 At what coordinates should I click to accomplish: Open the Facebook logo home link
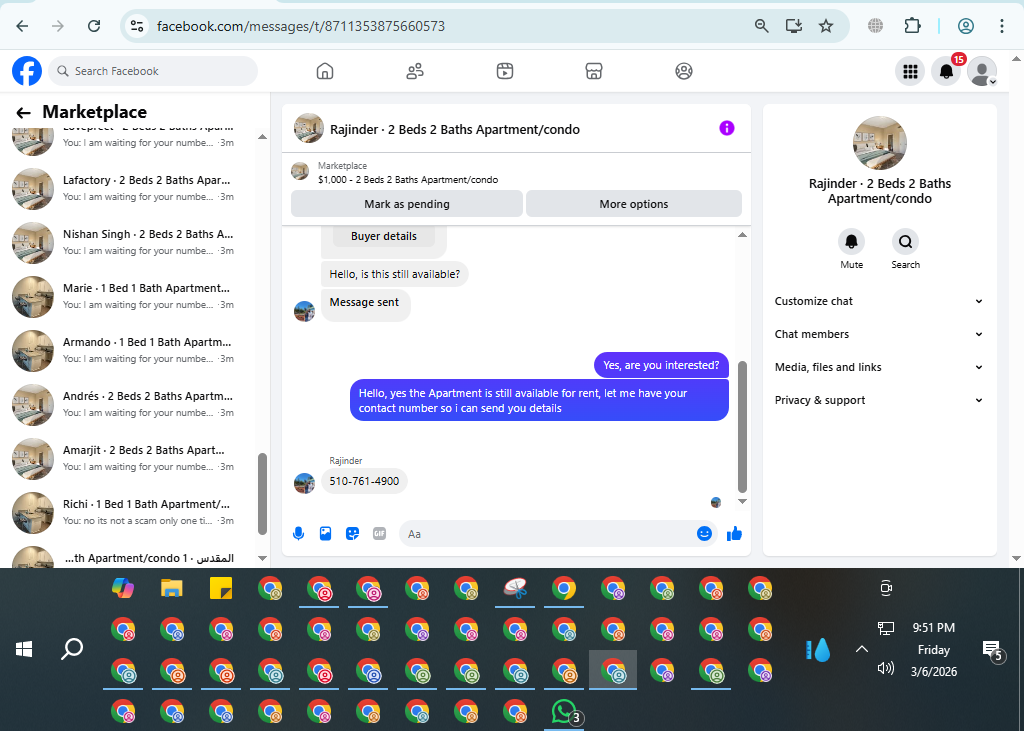27,71
